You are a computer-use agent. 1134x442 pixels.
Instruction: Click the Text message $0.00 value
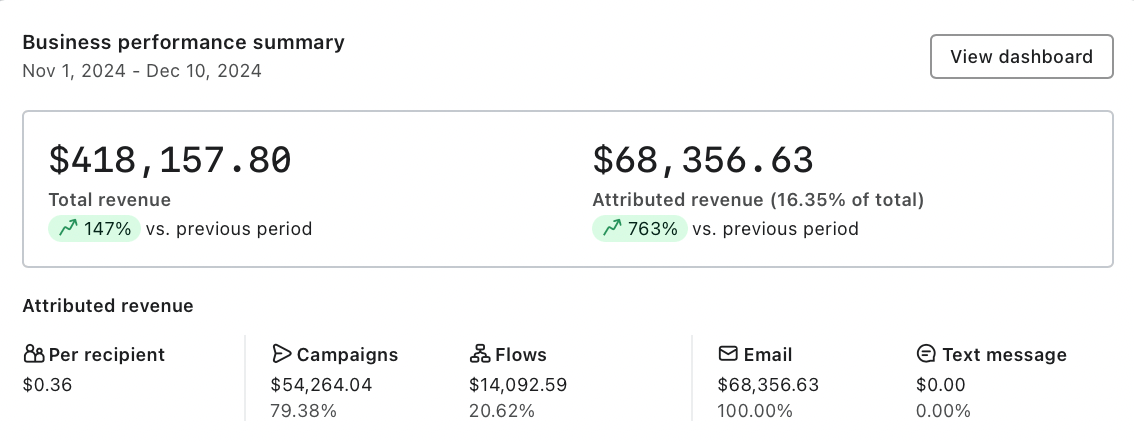[940, 385]
